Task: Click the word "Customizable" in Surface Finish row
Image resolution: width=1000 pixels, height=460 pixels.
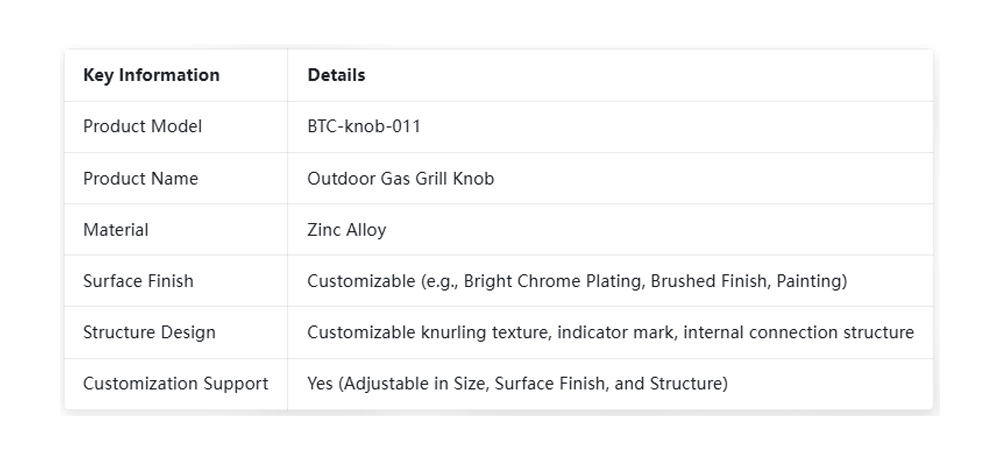Action: [356, 281]
